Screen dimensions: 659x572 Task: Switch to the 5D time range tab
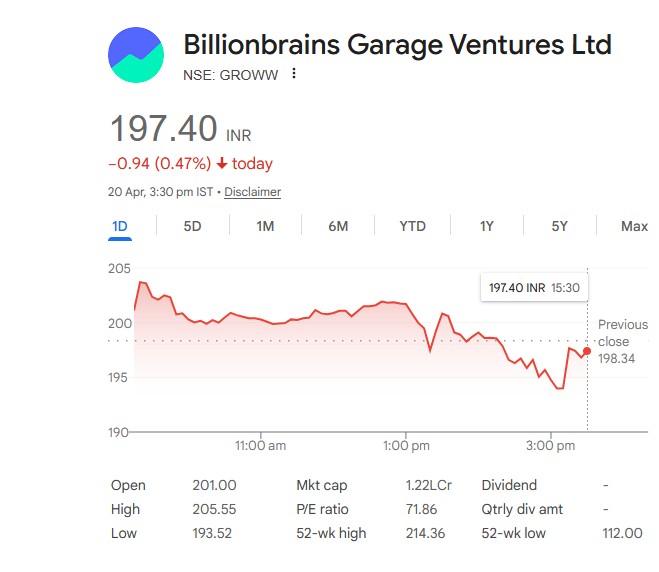coord(192,226)
